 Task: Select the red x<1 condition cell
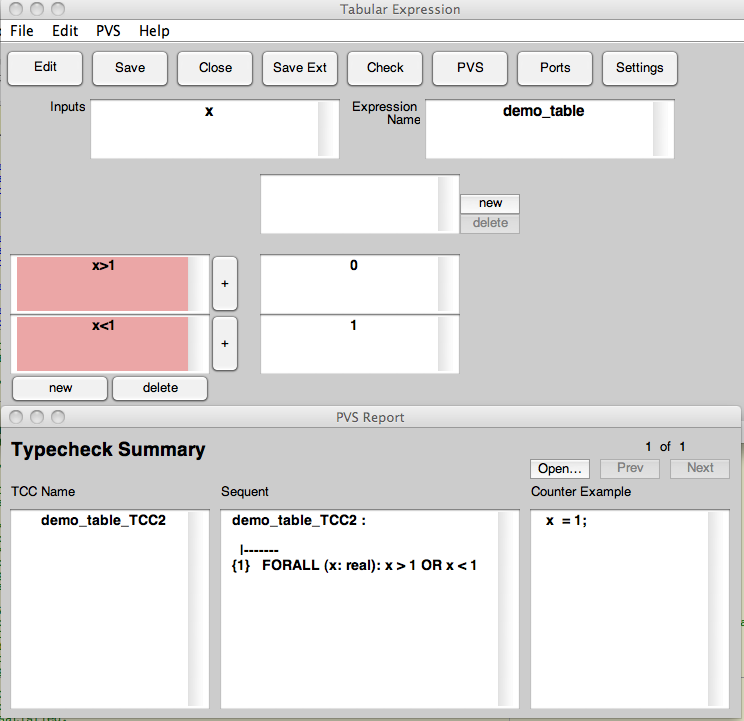pyautogui.click(x=102, y=344)
